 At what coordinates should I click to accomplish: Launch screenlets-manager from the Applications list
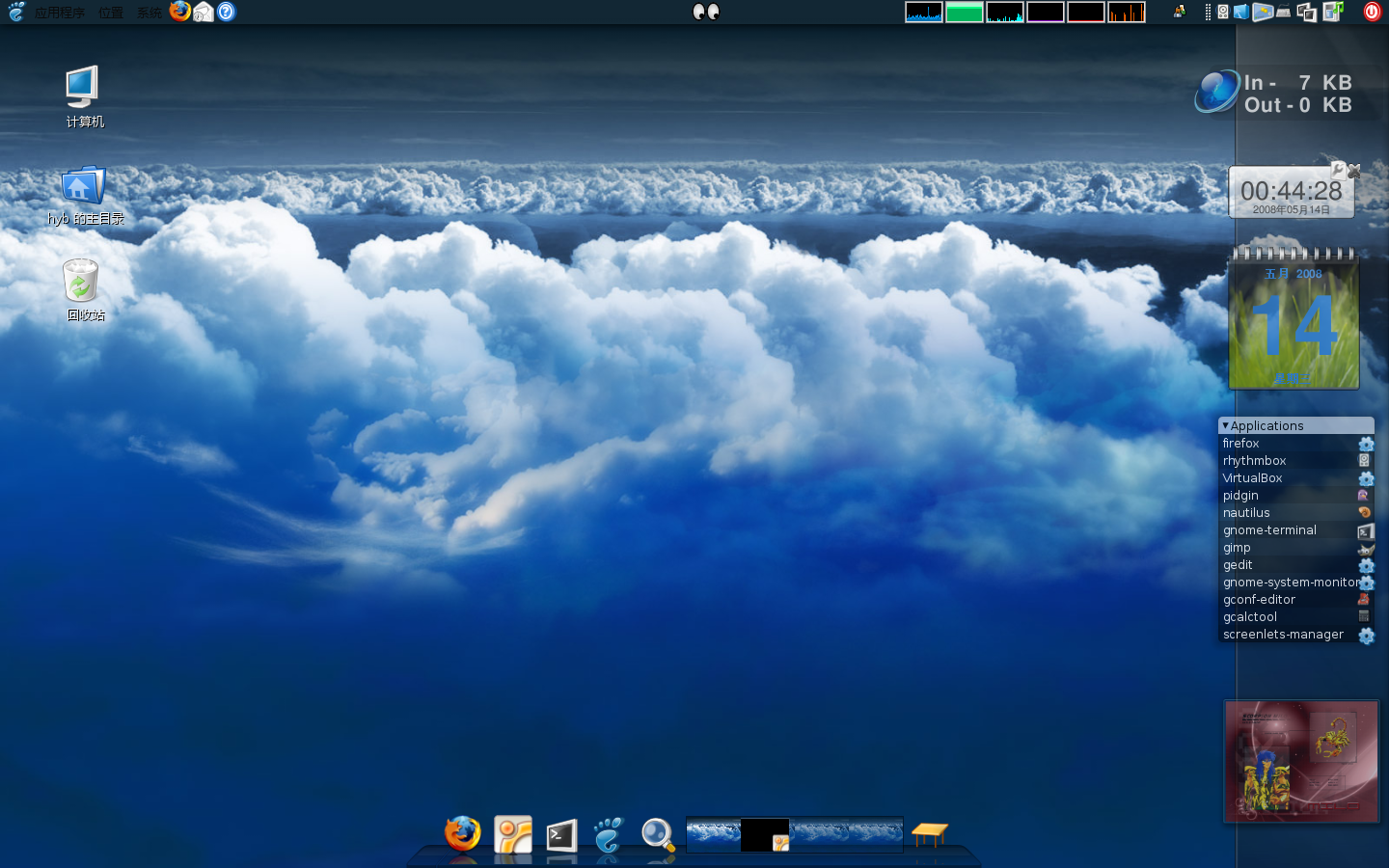1297,635
